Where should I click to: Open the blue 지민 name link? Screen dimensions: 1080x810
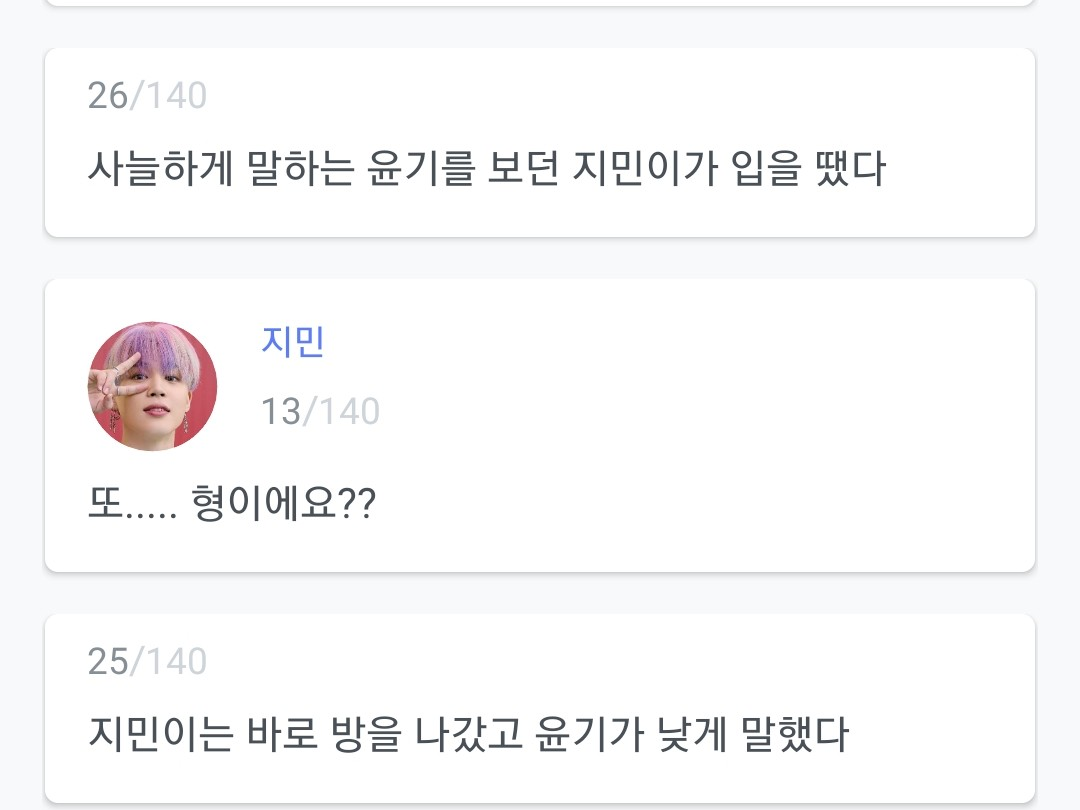292,342
